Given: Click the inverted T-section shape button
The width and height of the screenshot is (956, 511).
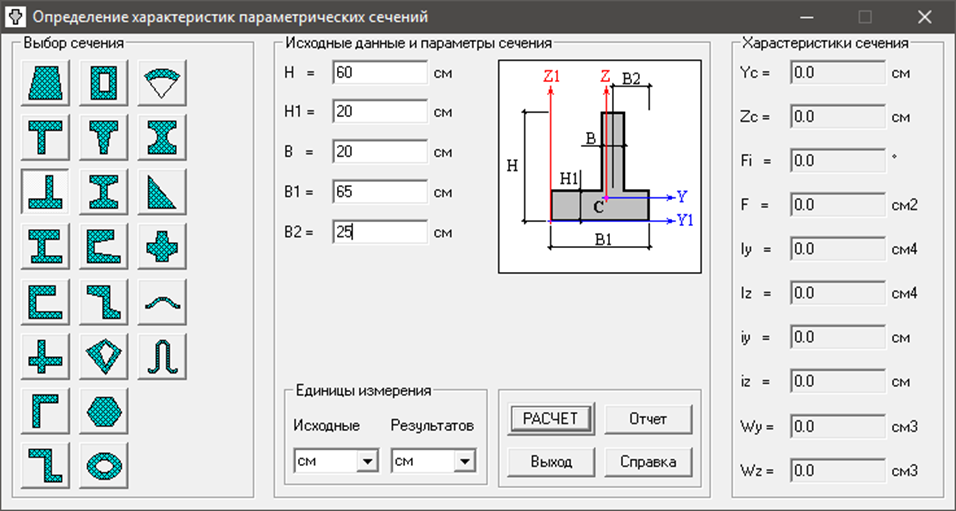Looking at the screenshot, I should coord(45,192).
